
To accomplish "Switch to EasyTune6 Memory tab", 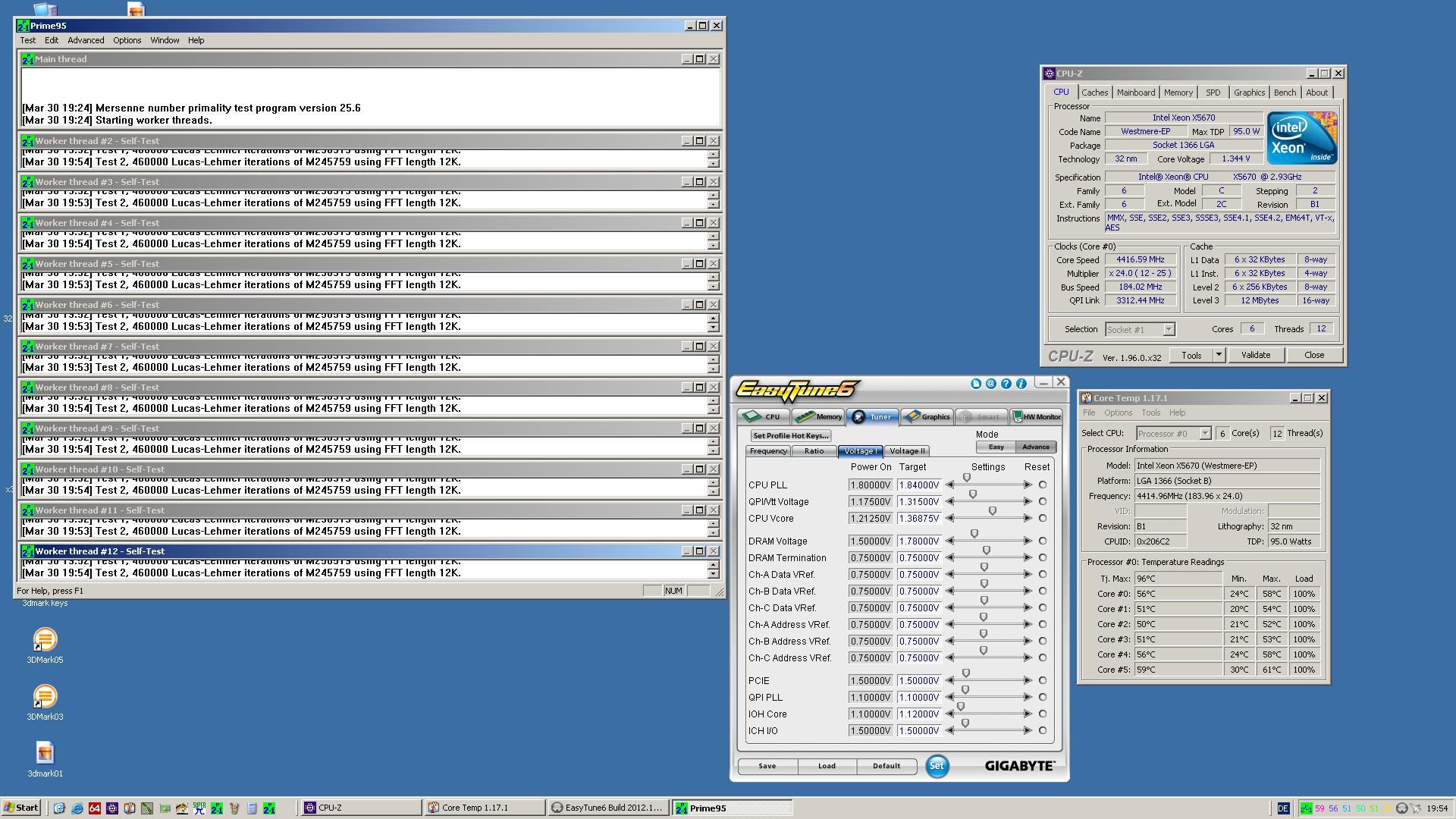I will (x=819, y=416).
